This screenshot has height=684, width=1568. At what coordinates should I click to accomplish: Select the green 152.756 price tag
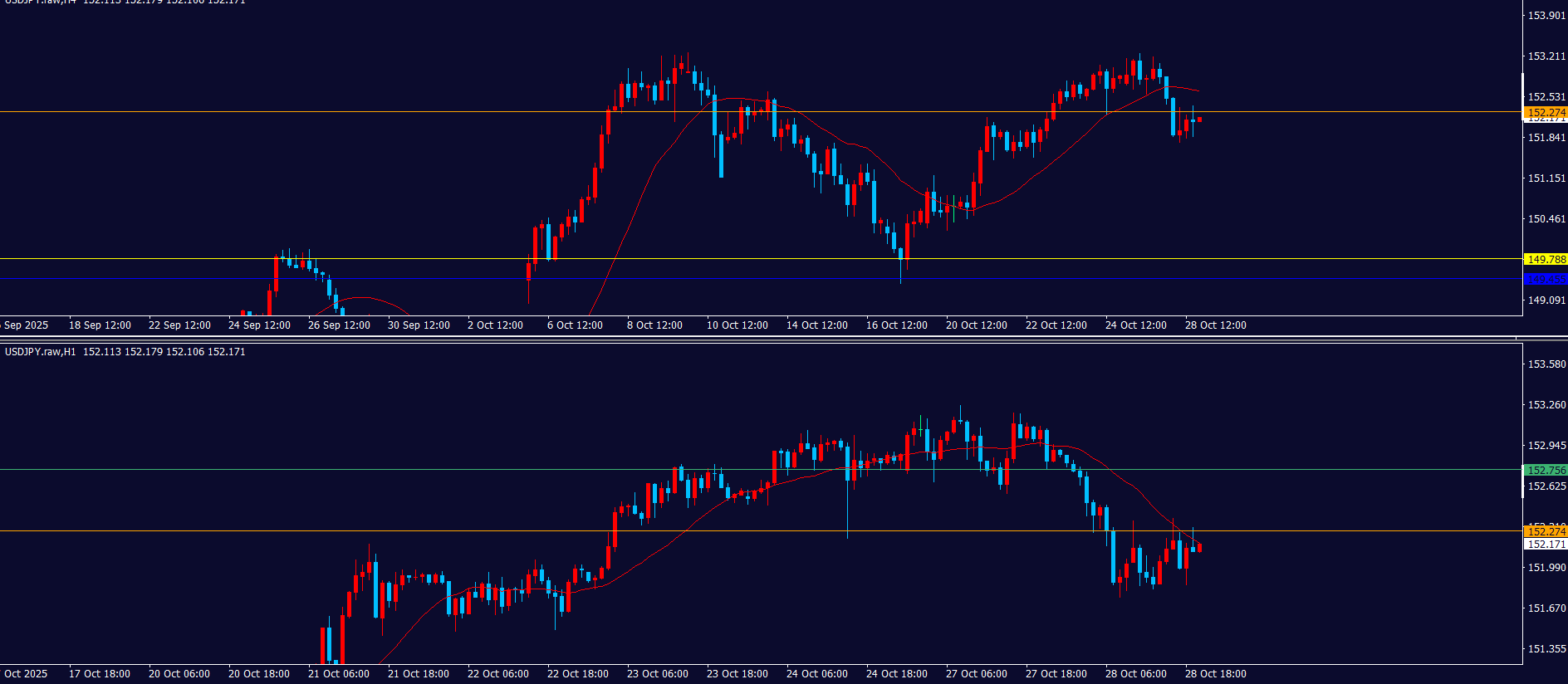(1546, 470)
